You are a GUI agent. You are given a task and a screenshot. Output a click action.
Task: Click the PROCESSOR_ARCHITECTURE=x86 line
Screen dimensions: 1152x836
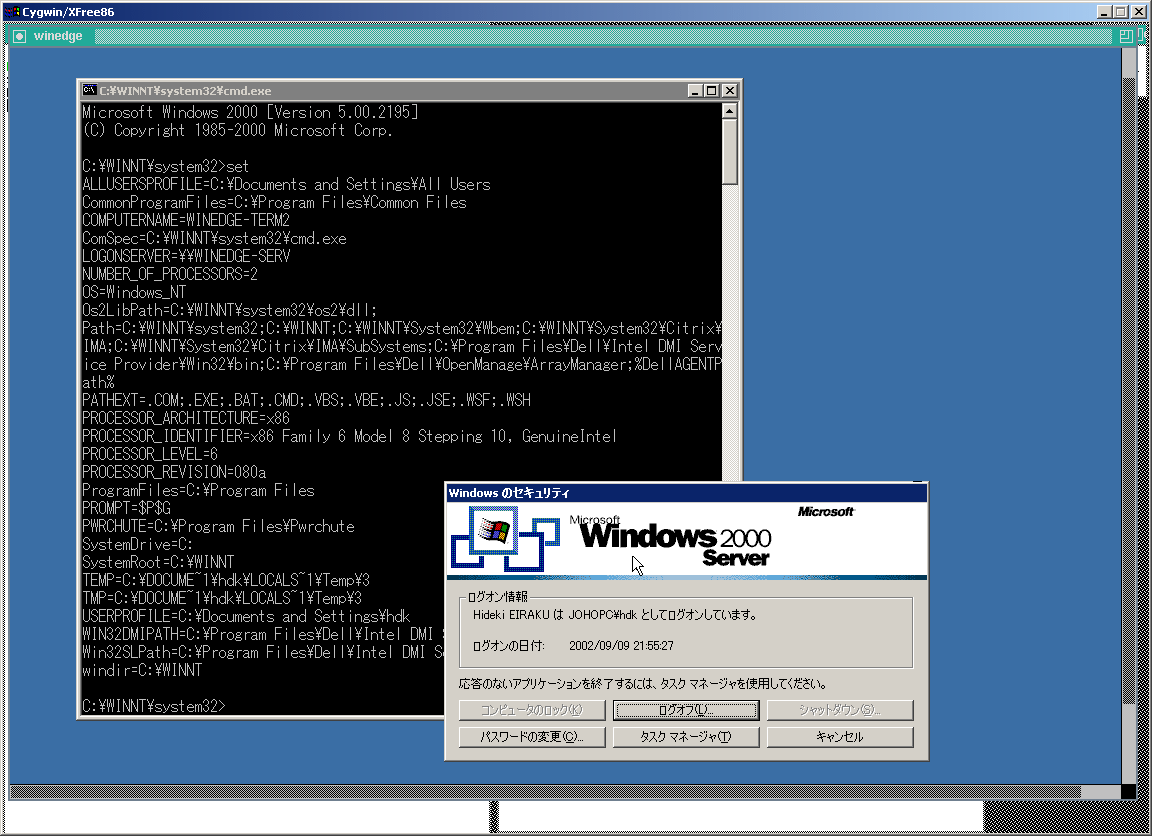tap(186, 418)
